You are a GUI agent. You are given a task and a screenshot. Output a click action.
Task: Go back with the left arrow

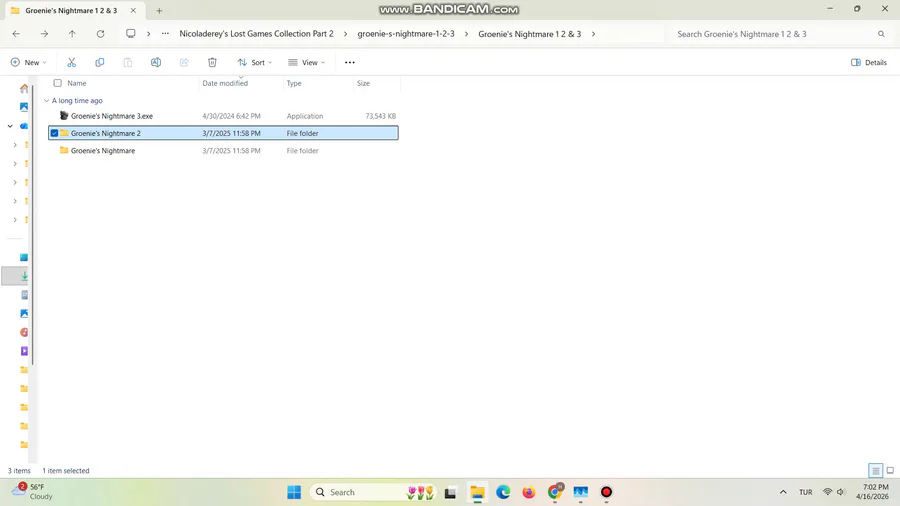point(16,34)
